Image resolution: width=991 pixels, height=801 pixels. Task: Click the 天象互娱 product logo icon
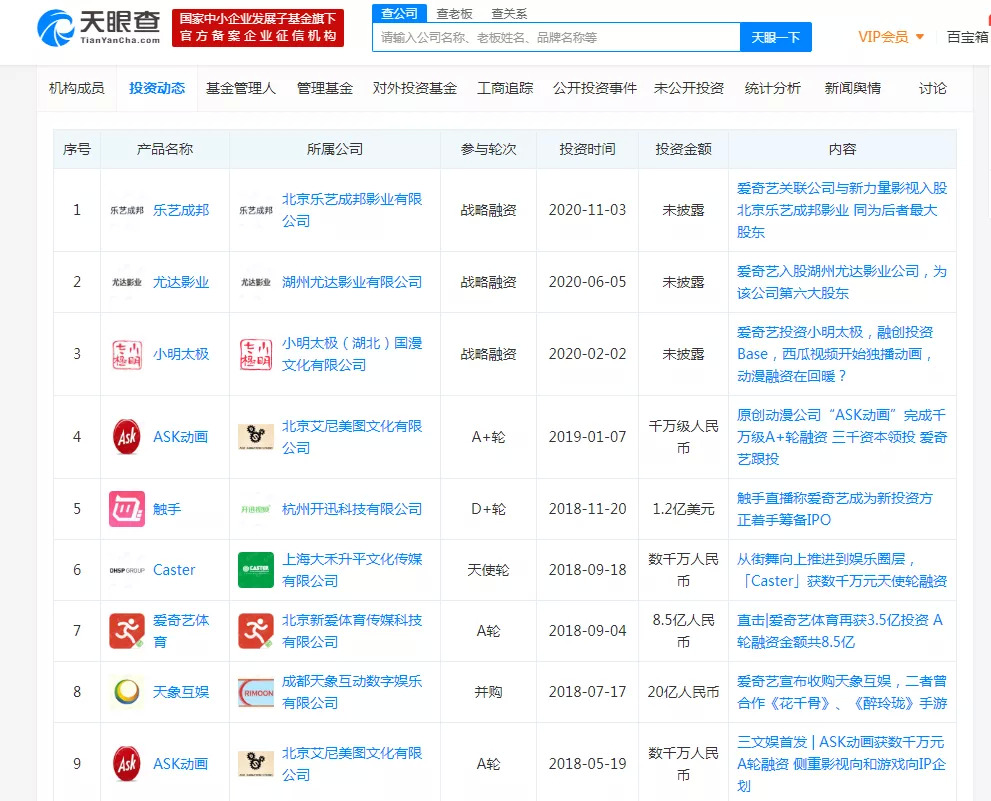point(127,692)
